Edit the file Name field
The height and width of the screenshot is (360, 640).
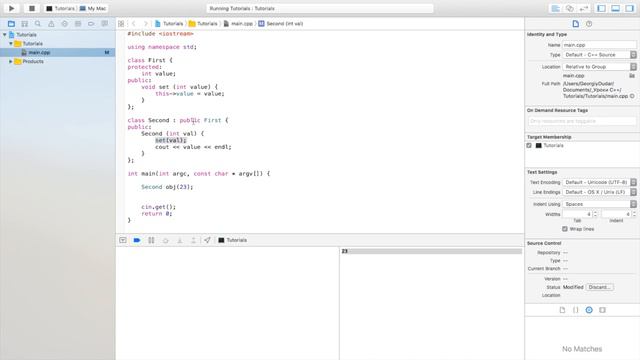coord(599,45)
